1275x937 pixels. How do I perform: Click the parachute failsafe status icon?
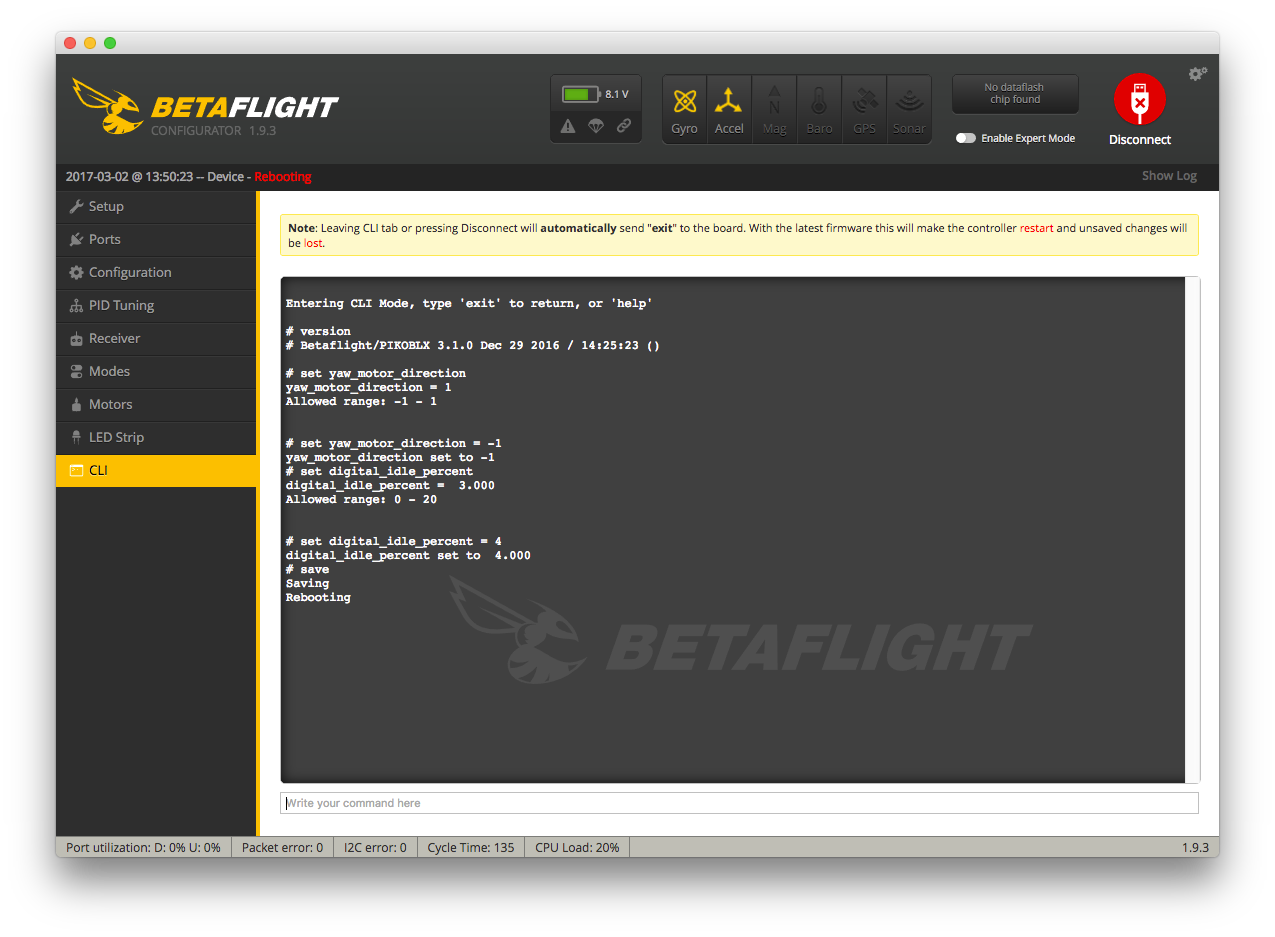[596, 126]
